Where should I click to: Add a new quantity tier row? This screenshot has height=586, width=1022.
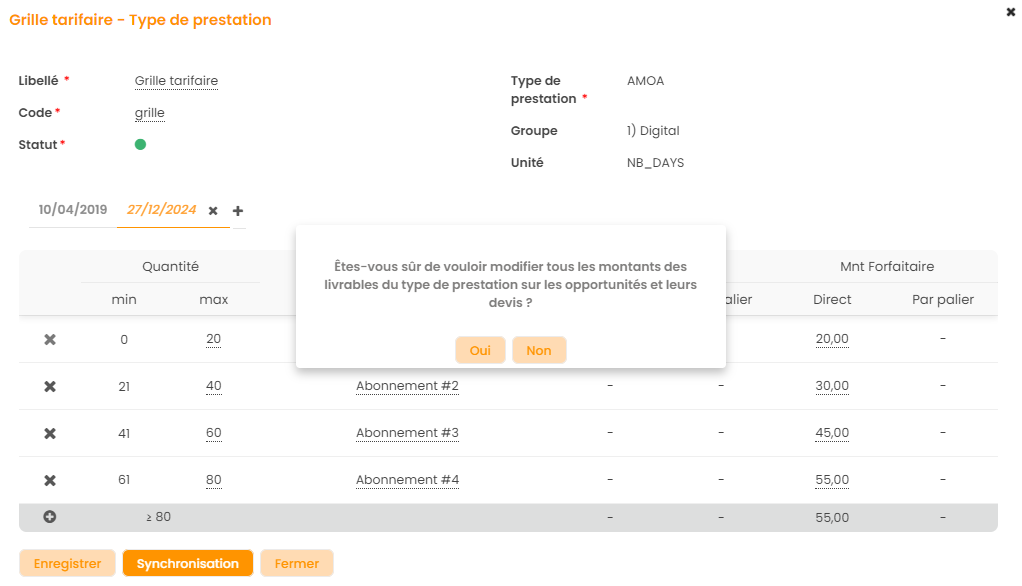click(x=50, y=517)
